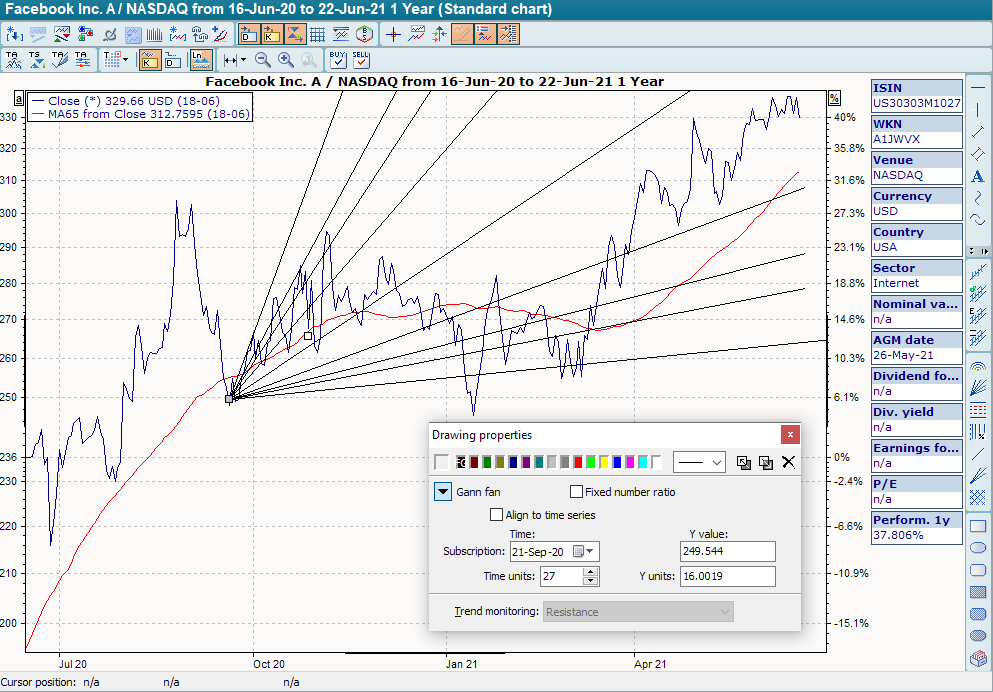Expand the Gann fan drawing type dropdown
The height and width of the screenshot is (692, 993).
[x=443, y=492]
